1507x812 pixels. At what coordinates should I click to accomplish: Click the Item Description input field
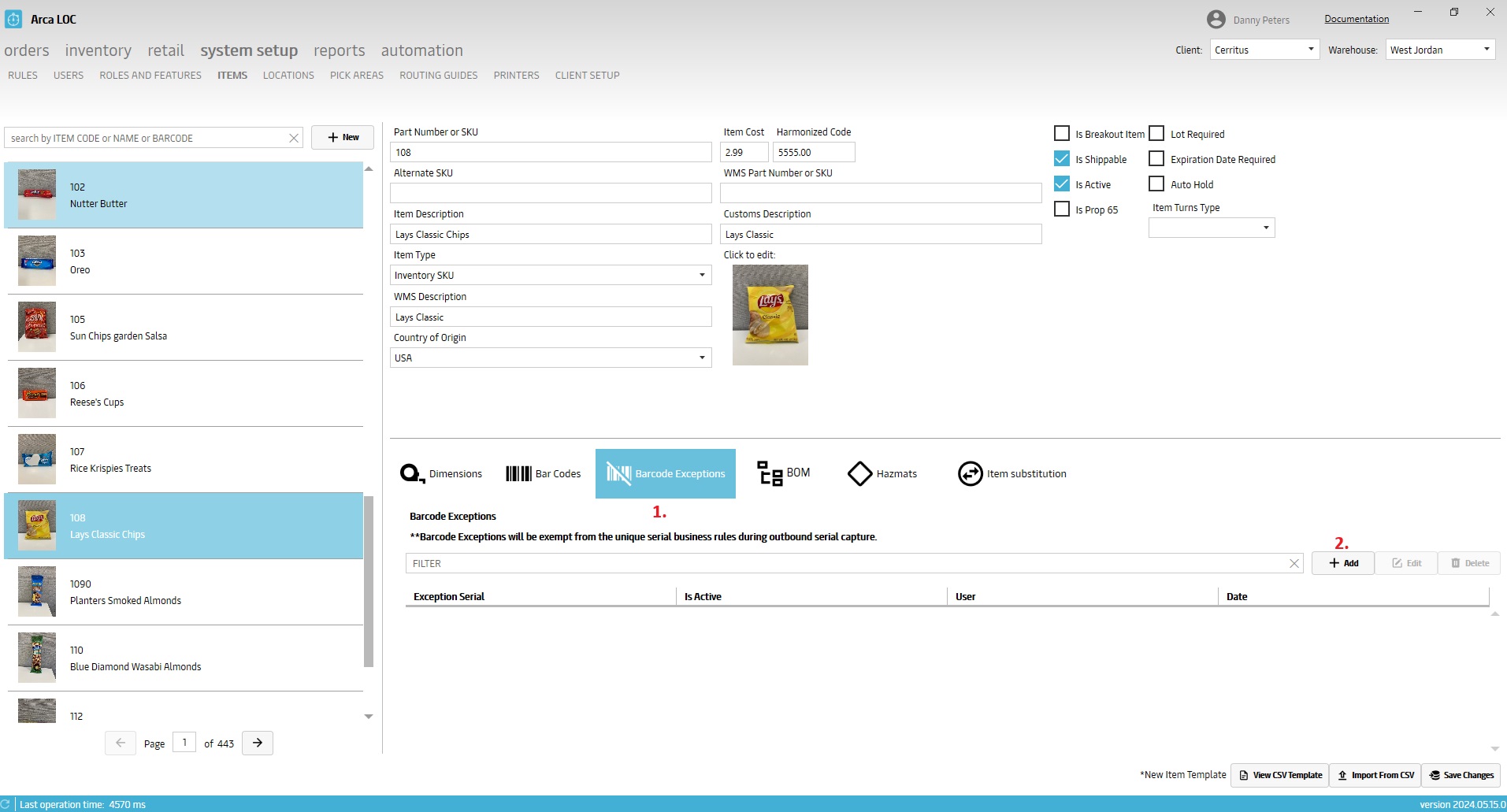point(551,234)
